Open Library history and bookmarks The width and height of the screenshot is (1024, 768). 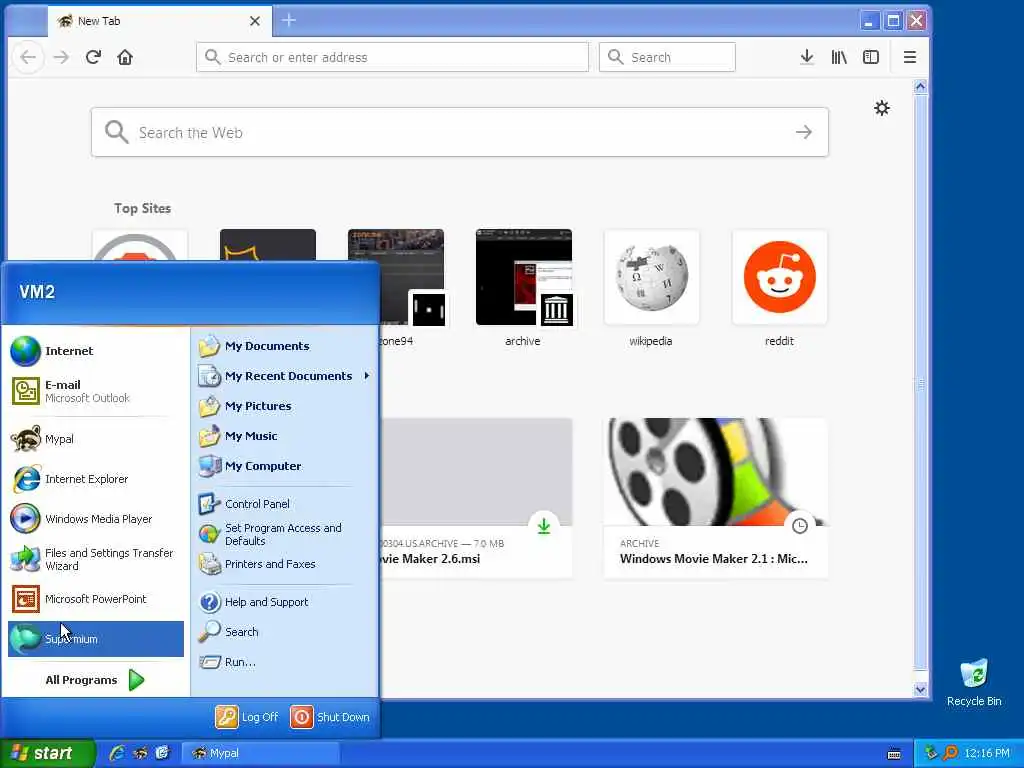click(839, 57)
